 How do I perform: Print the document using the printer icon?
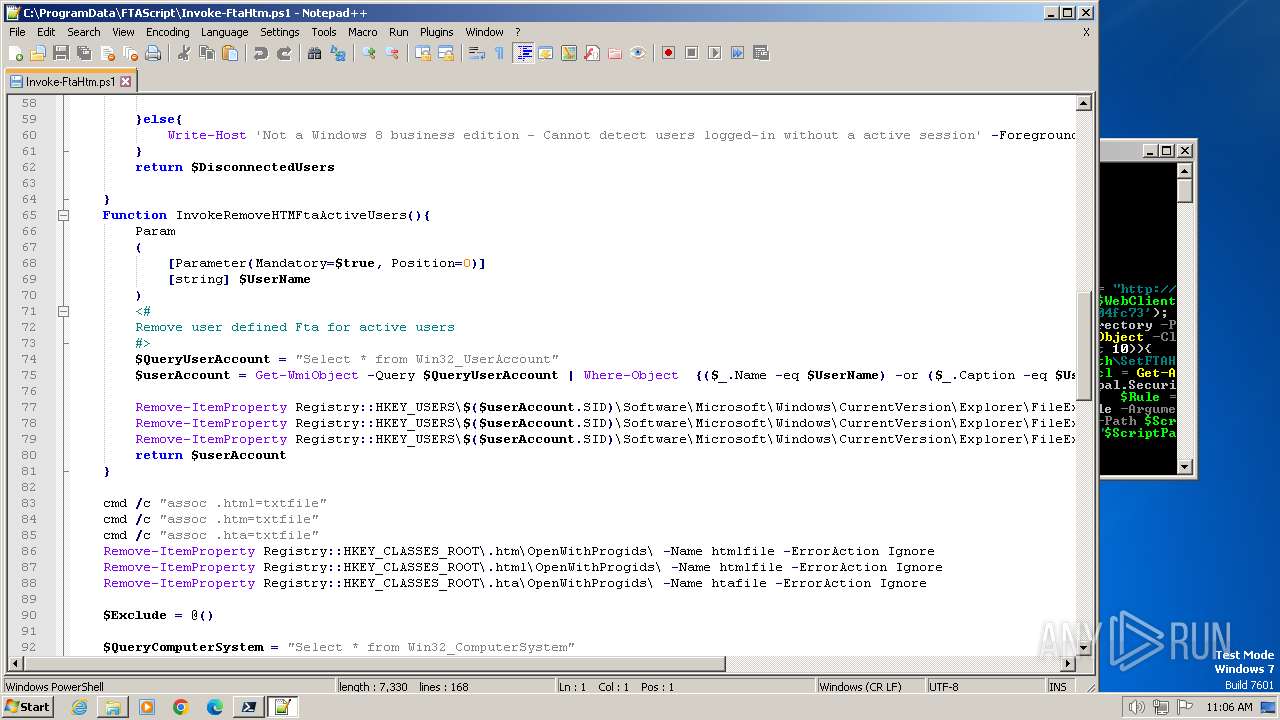(x=153, y=53)
